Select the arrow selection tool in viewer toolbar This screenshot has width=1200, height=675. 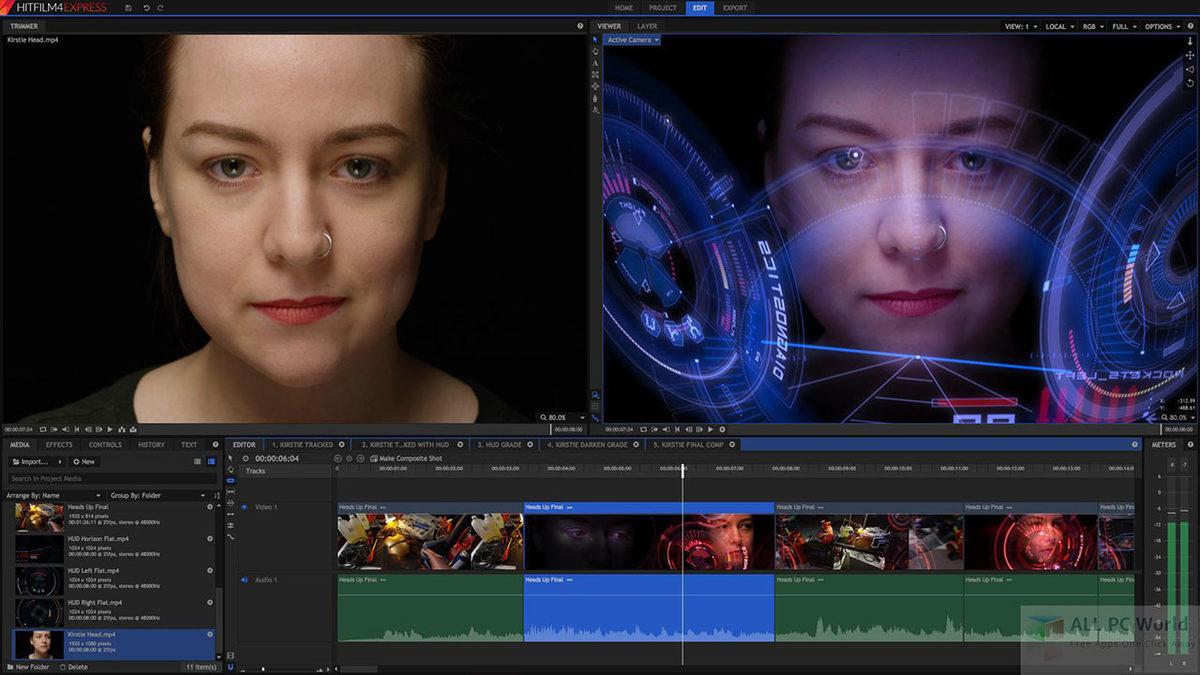(596, 41)
